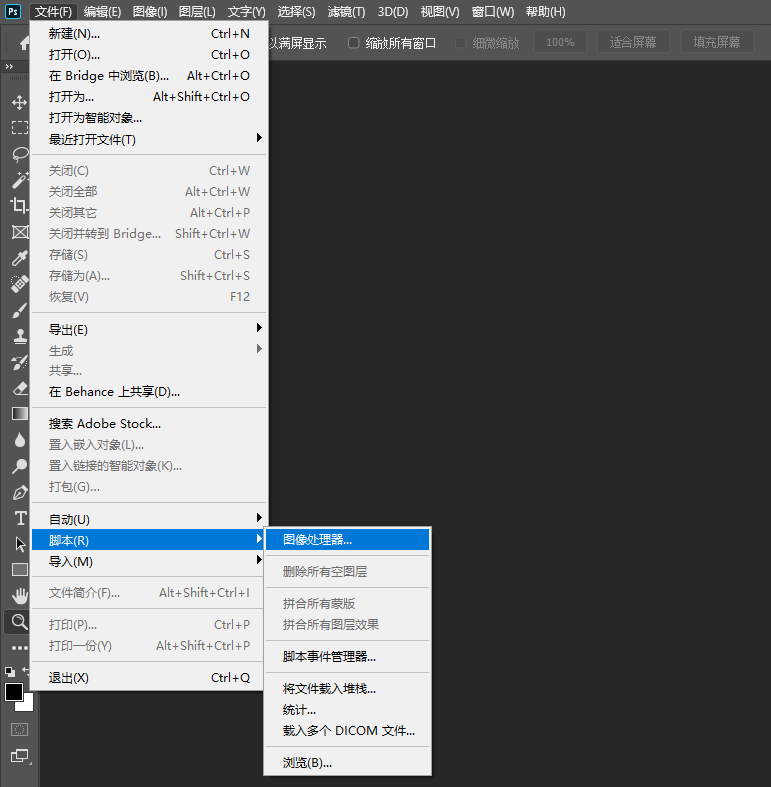
Task: Open the 图层(L) menu
Action: 197,12
